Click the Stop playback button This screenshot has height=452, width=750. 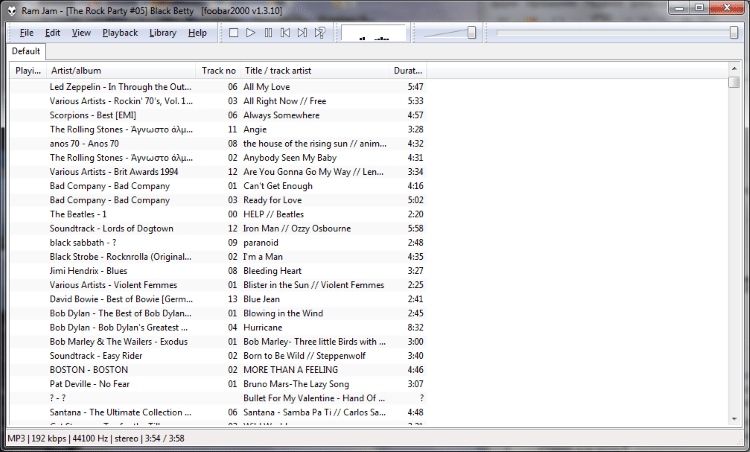point(233,33)
